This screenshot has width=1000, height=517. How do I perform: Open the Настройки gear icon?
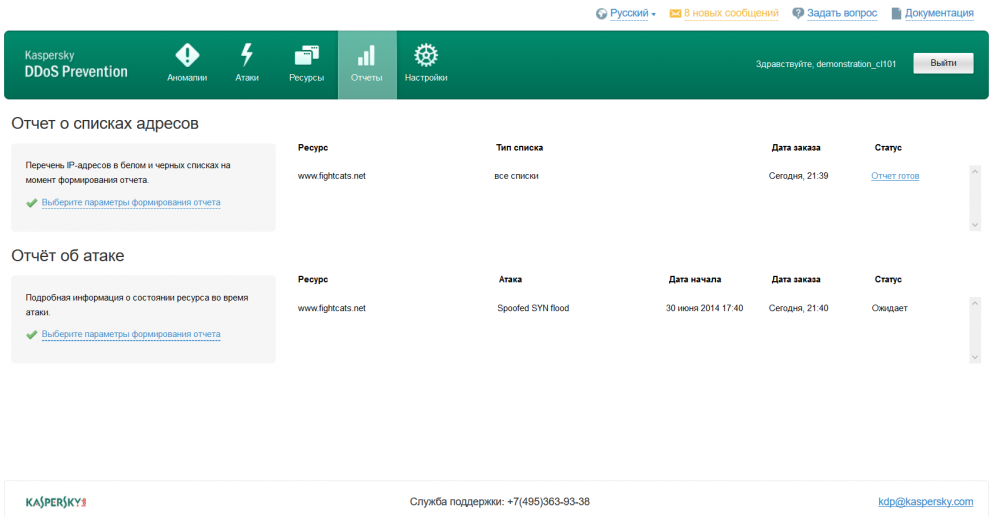coord(425,55)
